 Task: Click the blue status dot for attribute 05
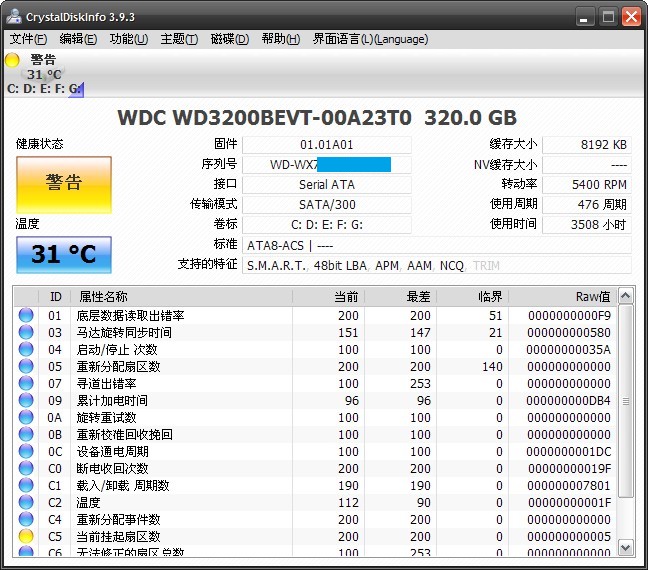tap(26, 366)
